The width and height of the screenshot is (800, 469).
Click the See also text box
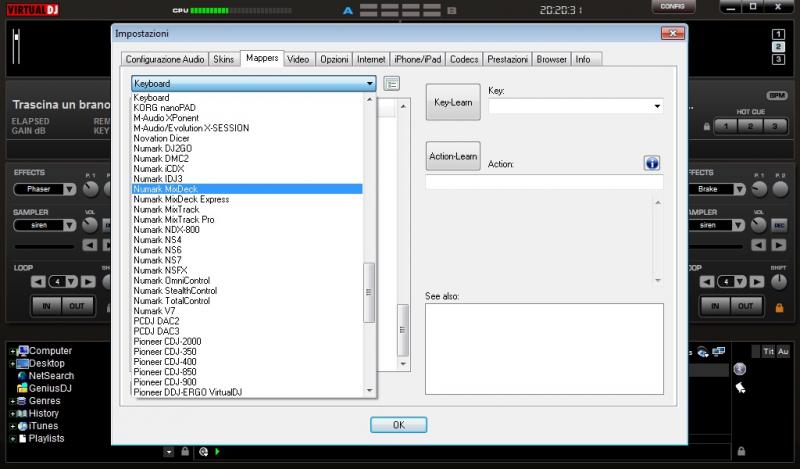point(544,349)
